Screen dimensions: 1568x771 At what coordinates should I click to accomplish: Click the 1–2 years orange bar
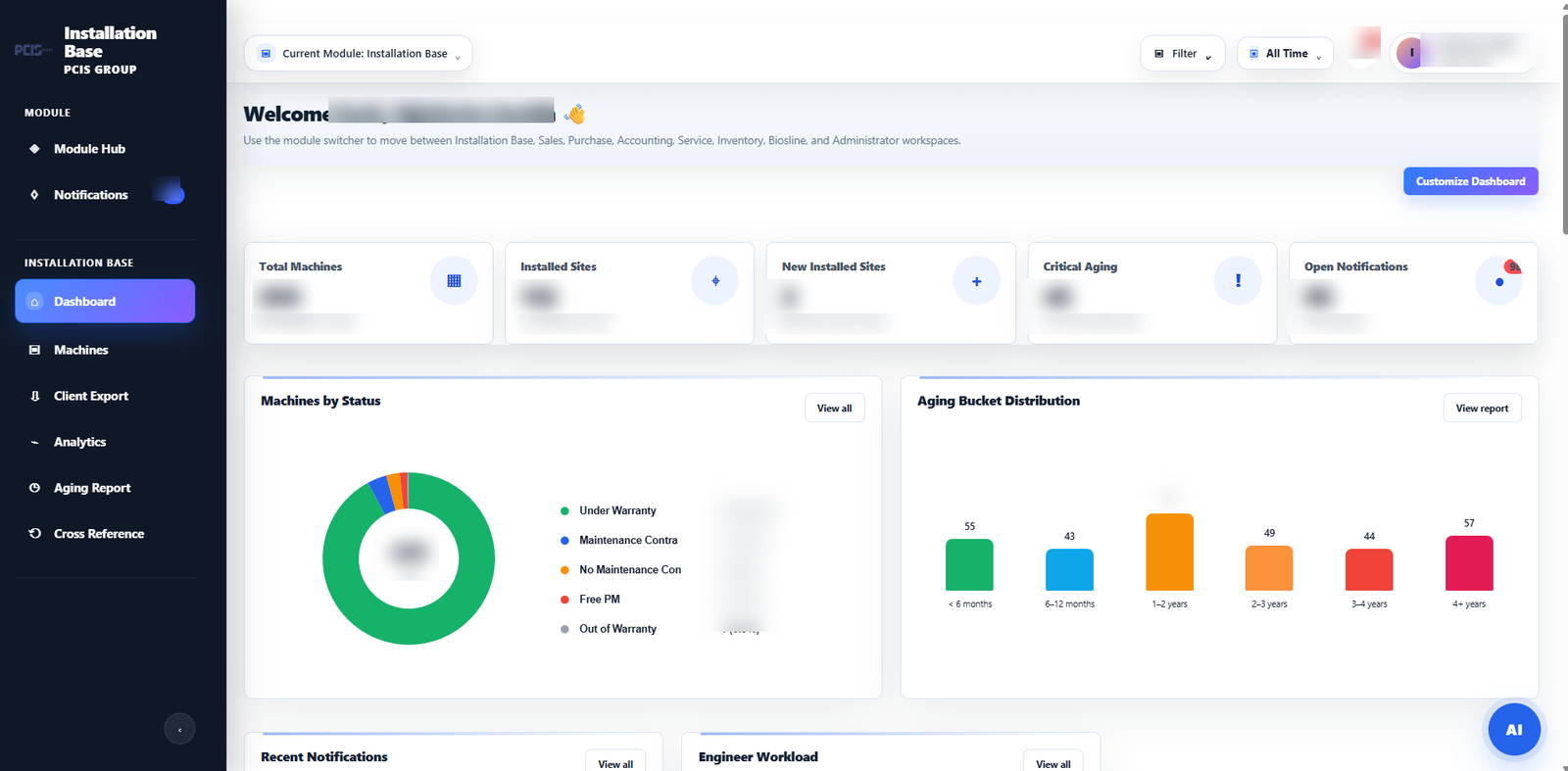pos(1169,553)
